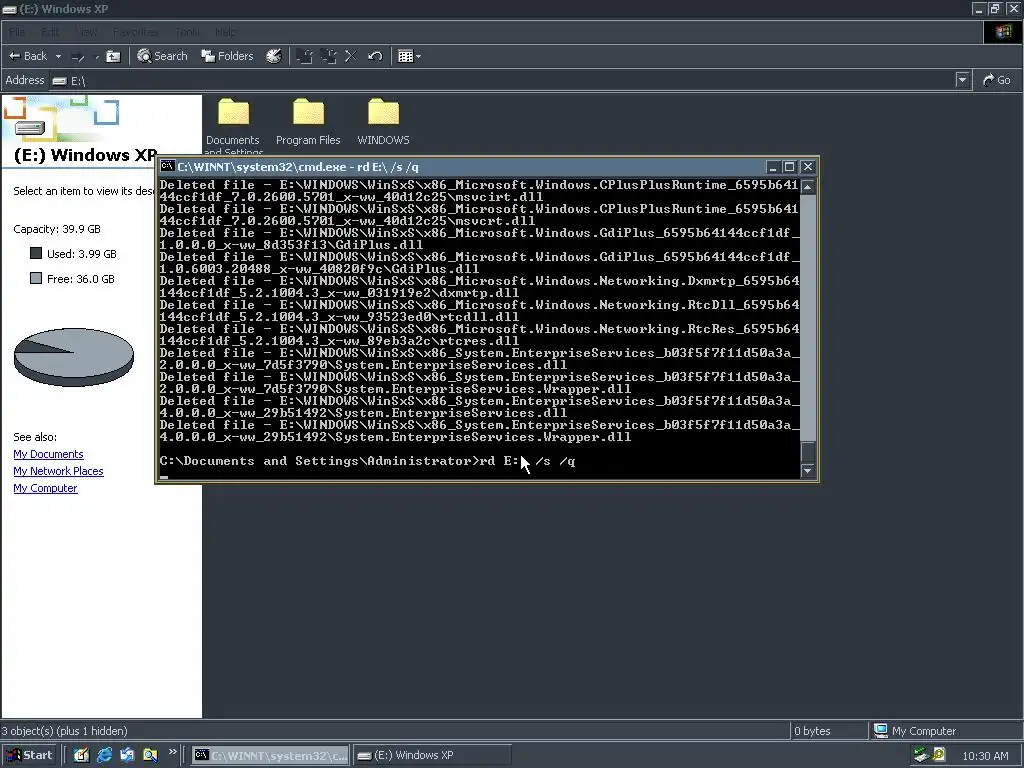Click the Delete X toolbar icon
The height and width of the screenshot is (768, 1024).
click(351, 56)
